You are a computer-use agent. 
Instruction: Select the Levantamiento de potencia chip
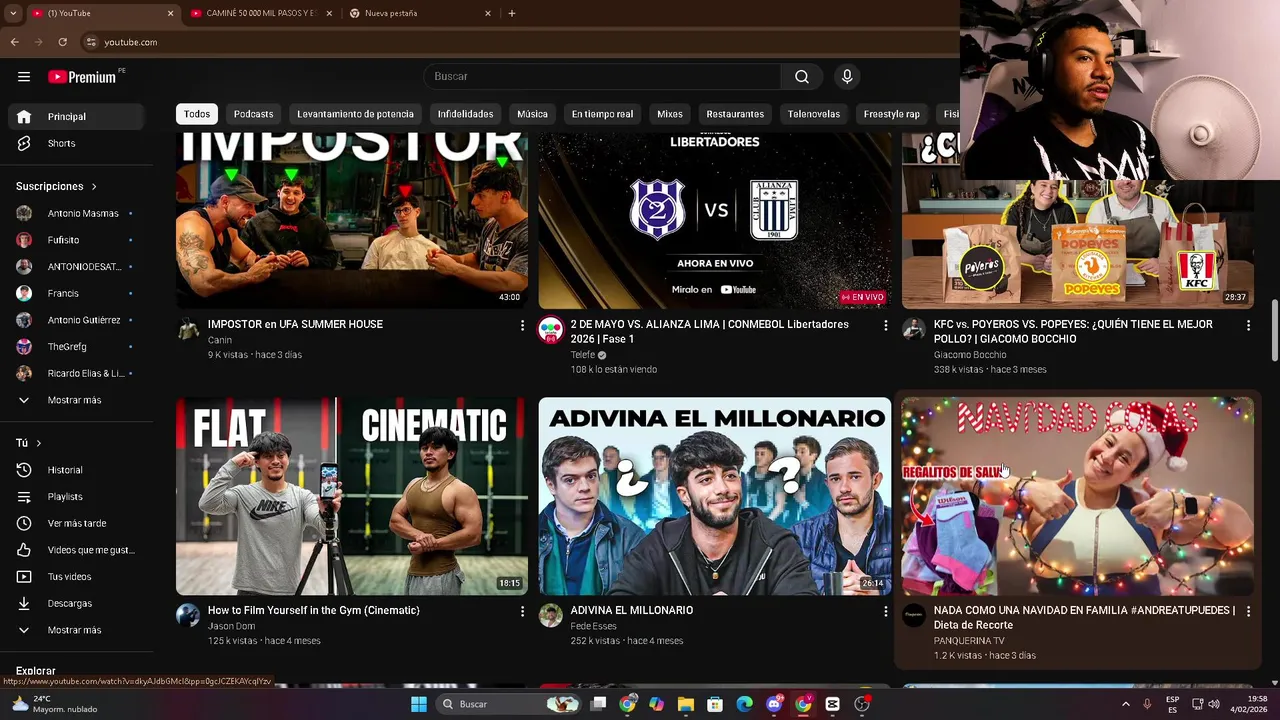tap(355, 114)
